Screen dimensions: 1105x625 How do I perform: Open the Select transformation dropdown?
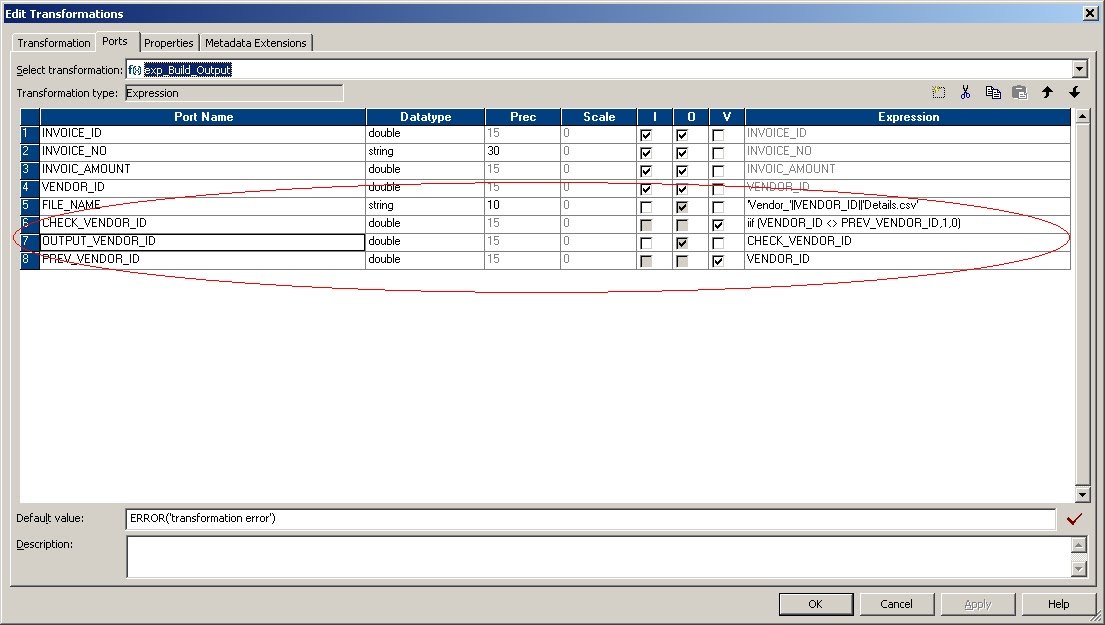tap(1079, 69)
